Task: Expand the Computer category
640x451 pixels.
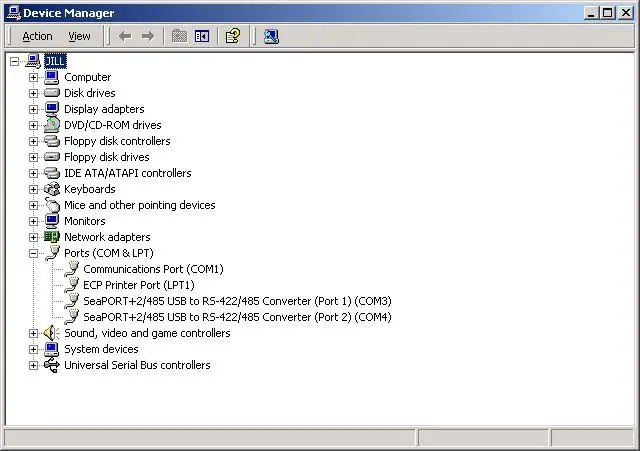Action: (33, 78)
